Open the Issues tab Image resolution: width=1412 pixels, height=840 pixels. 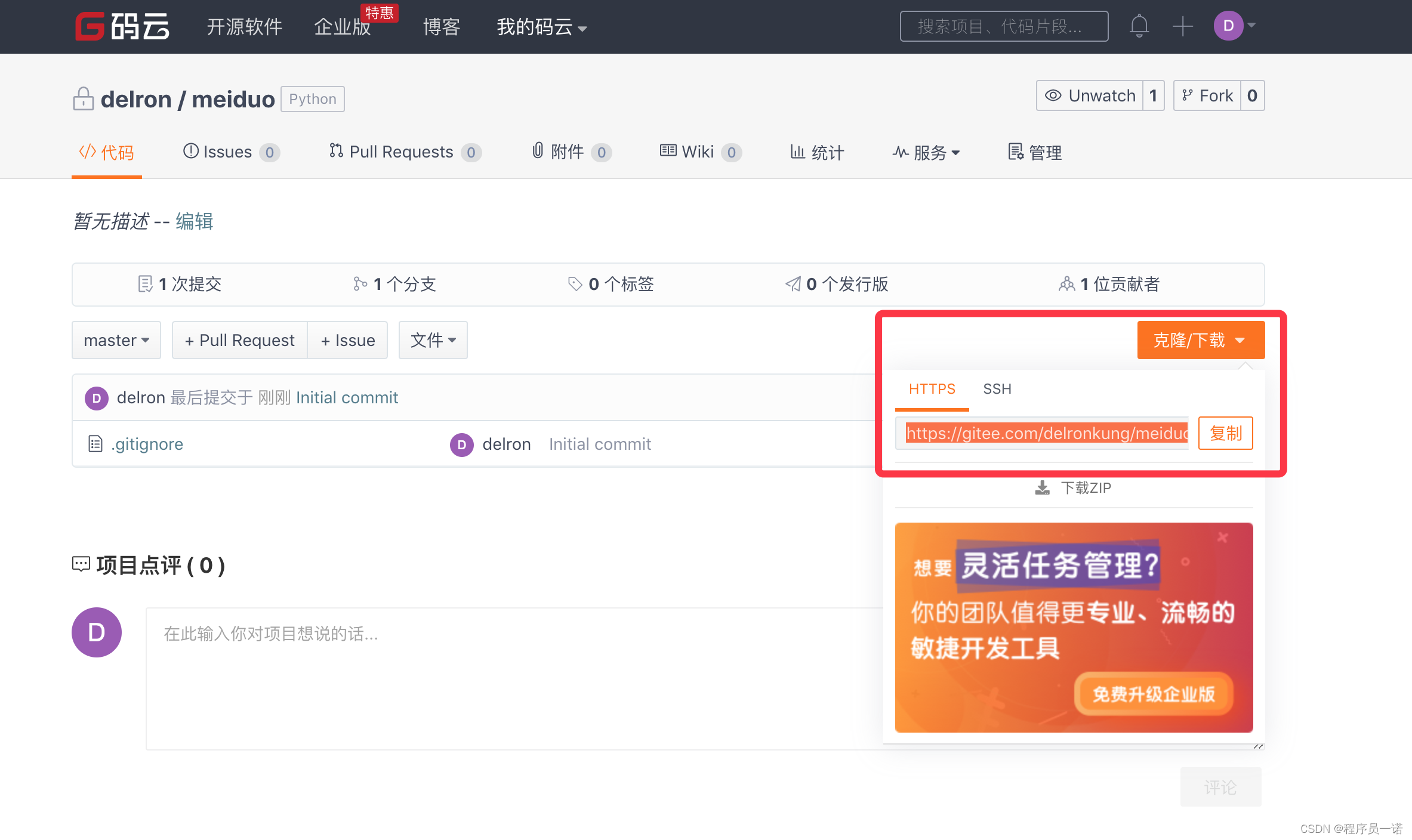pos(230,152)
